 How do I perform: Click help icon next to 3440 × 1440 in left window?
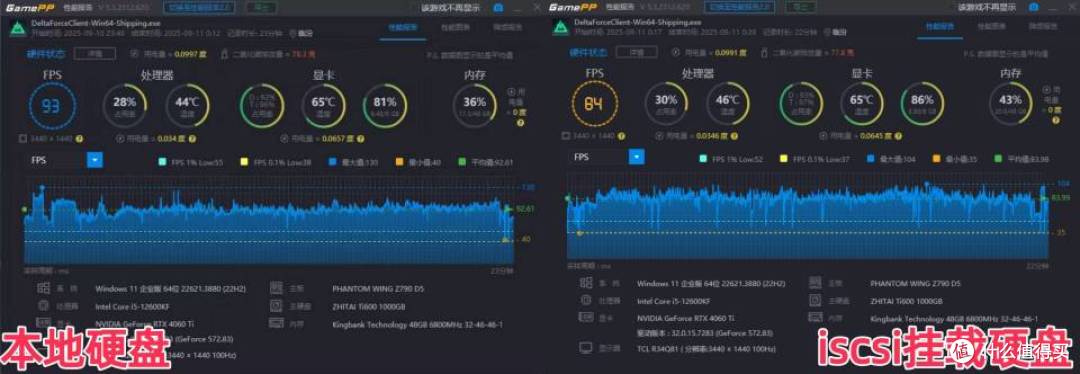tap(79, 138)
